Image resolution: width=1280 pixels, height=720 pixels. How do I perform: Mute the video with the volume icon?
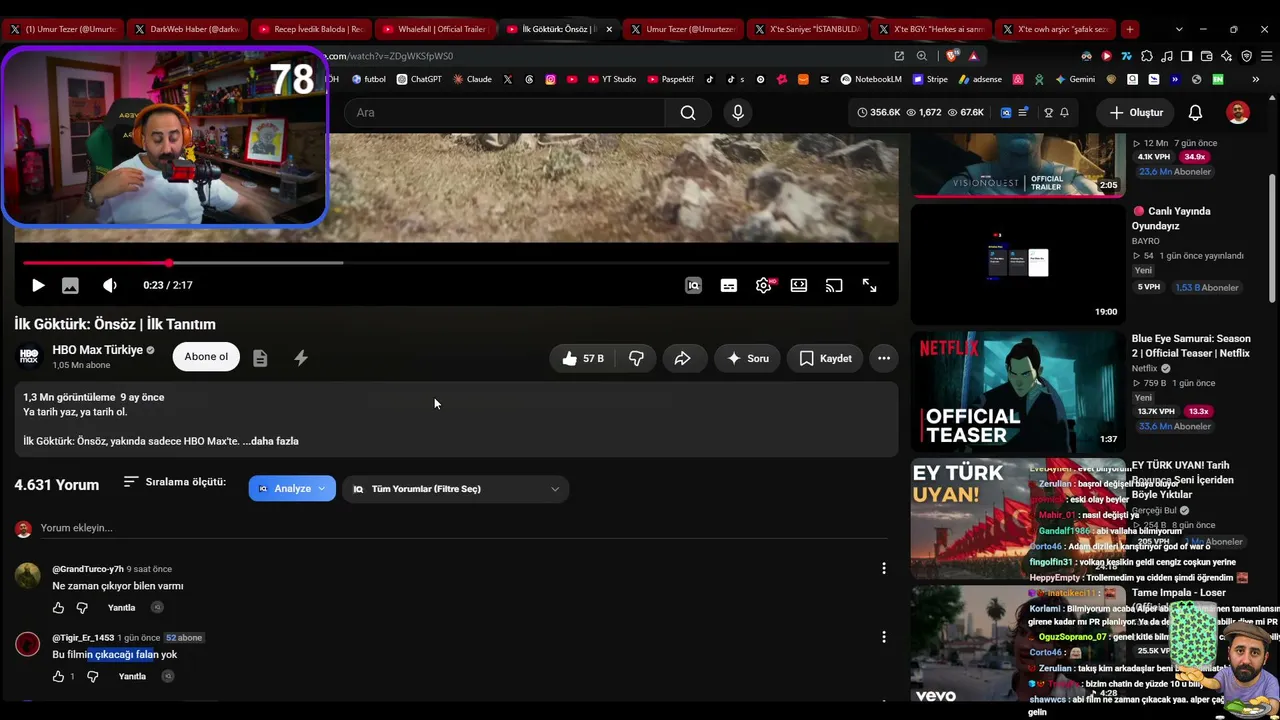pyautogui.click(x=110, y=285)
